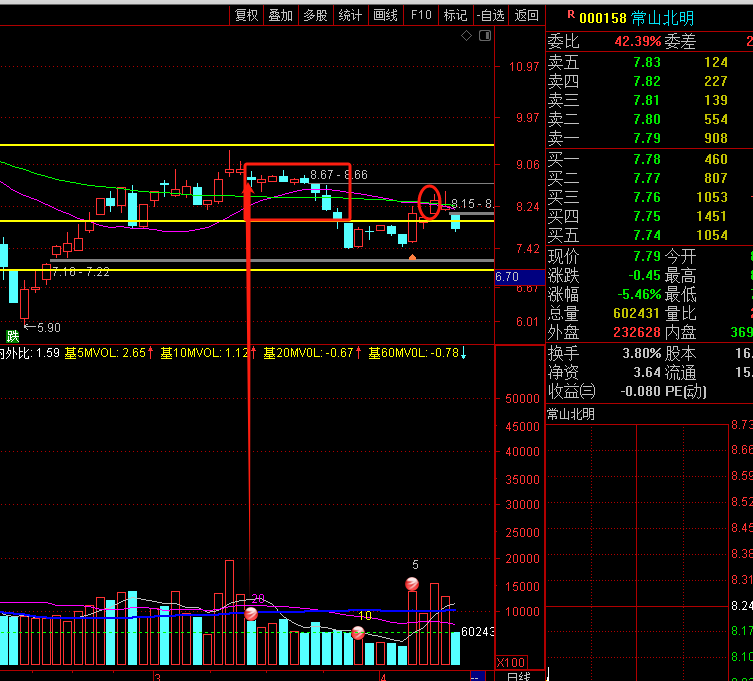Click the 60243 volume value label
This screenshot has width=753, height=681.
point(477,632)
